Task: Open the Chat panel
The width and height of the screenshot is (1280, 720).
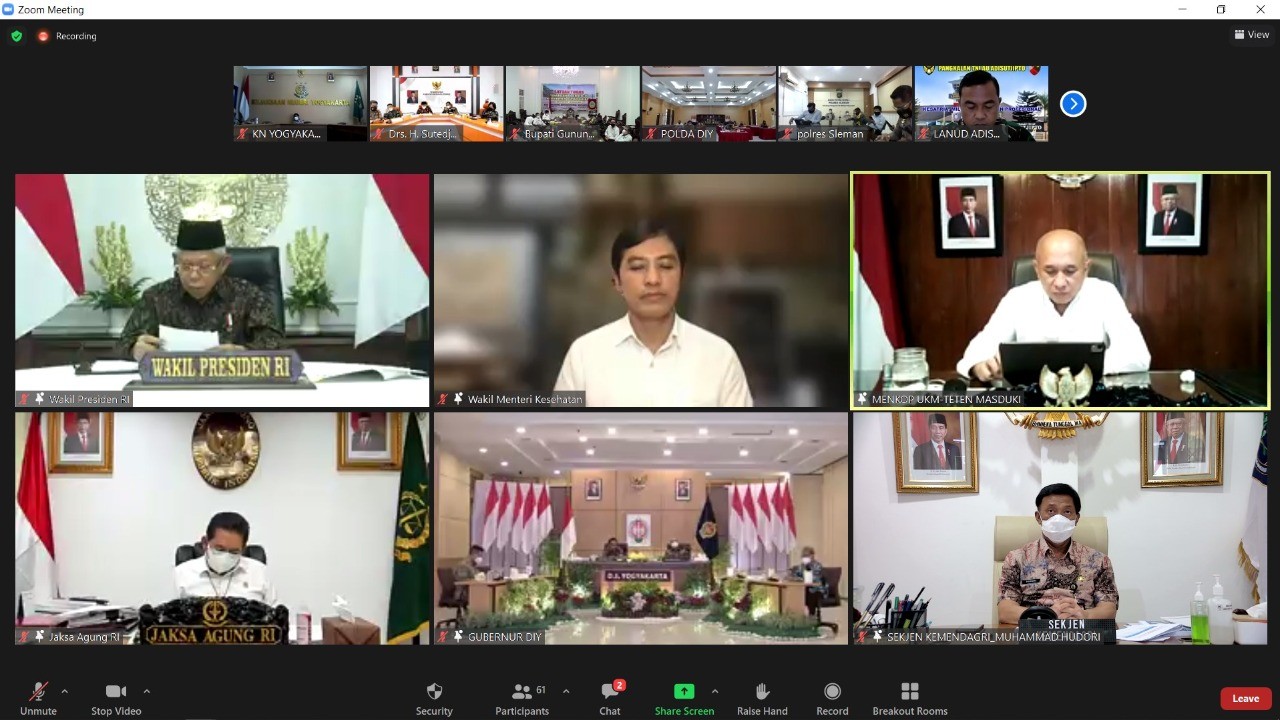Action: tap(610, 698)
